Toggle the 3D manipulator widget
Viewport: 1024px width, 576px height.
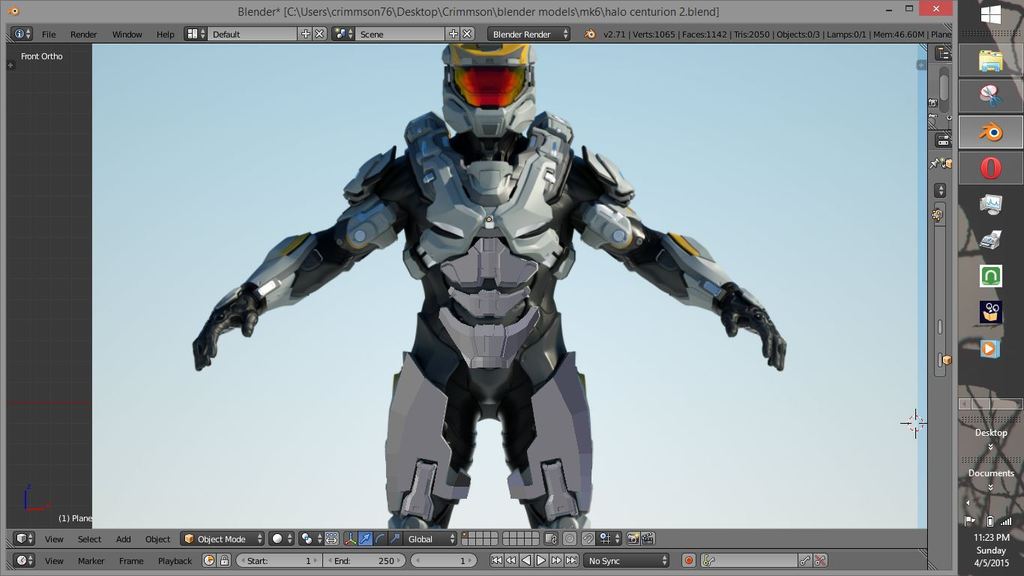[x=350, y=539]
